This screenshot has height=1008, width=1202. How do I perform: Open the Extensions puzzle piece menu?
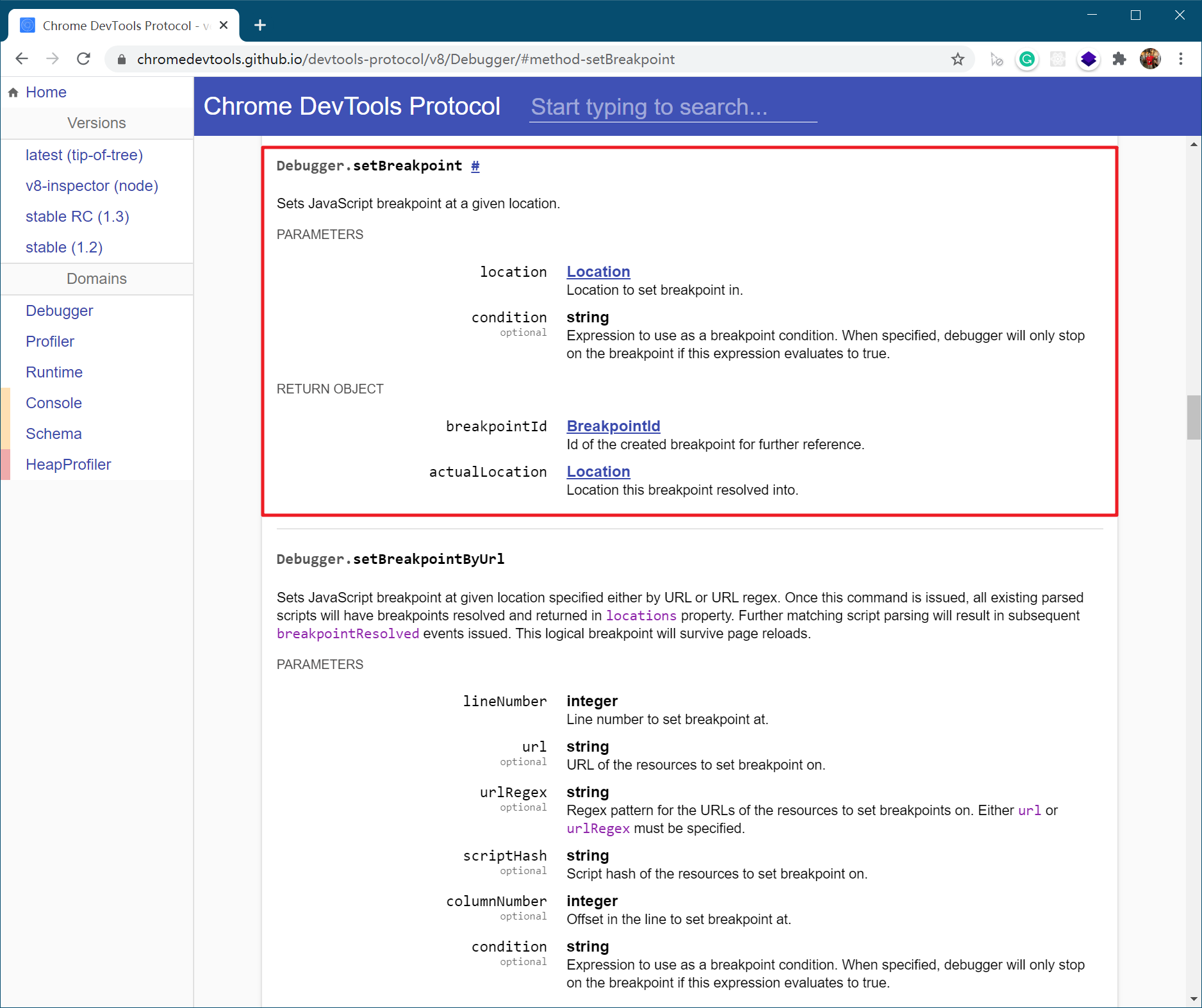pyautogui.click(x=1119, y=59)
